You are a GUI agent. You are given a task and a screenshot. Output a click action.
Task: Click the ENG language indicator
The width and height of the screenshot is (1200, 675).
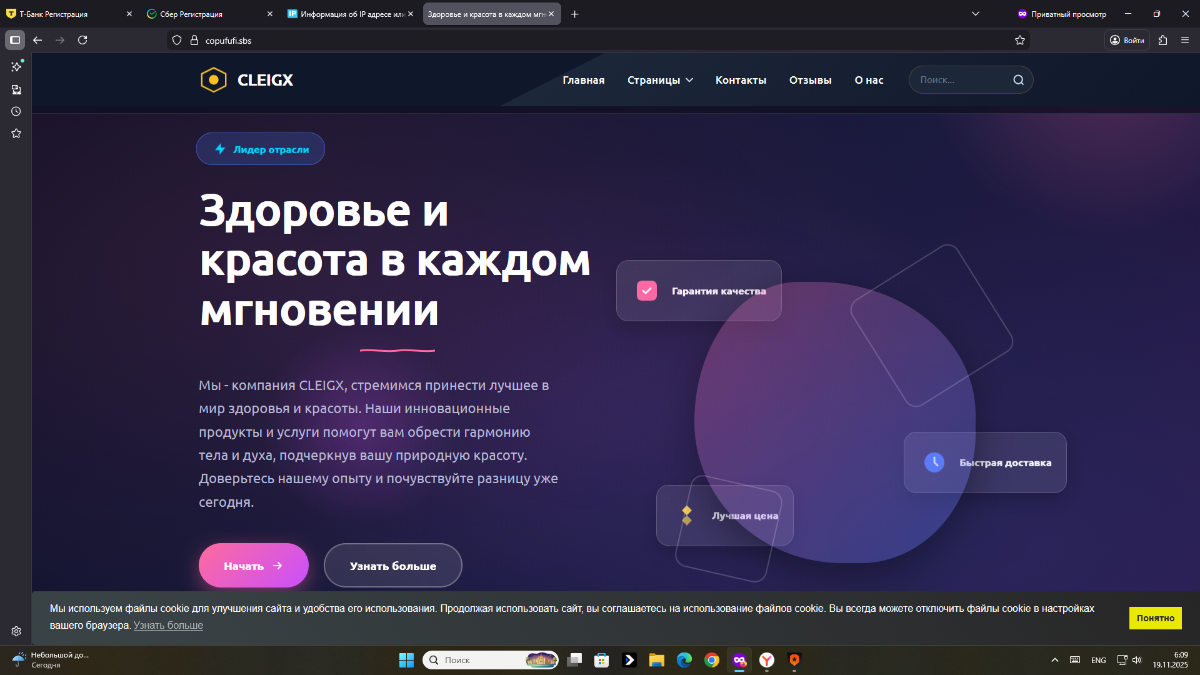[x=1098, y=660]
